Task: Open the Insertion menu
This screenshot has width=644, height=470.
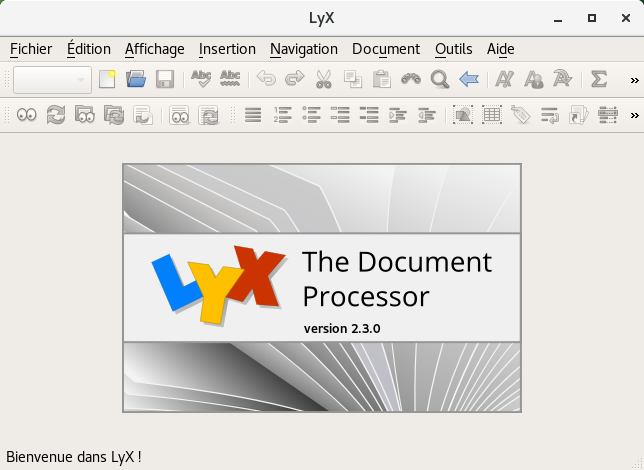Action: [227, 49]
